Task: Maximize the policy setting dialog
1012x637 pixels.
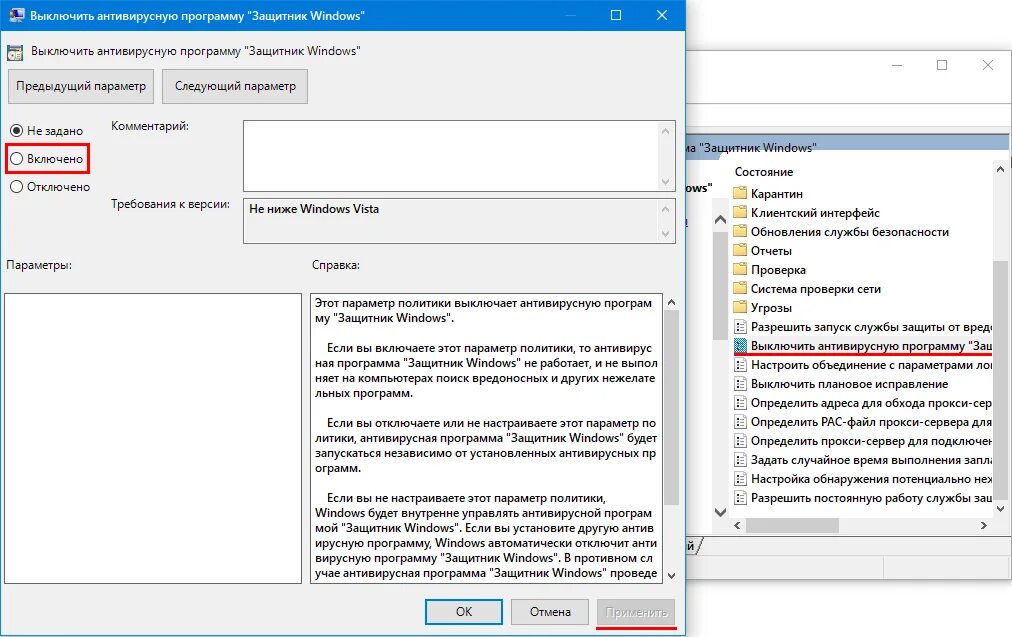Action: click(x=616, y=15)
